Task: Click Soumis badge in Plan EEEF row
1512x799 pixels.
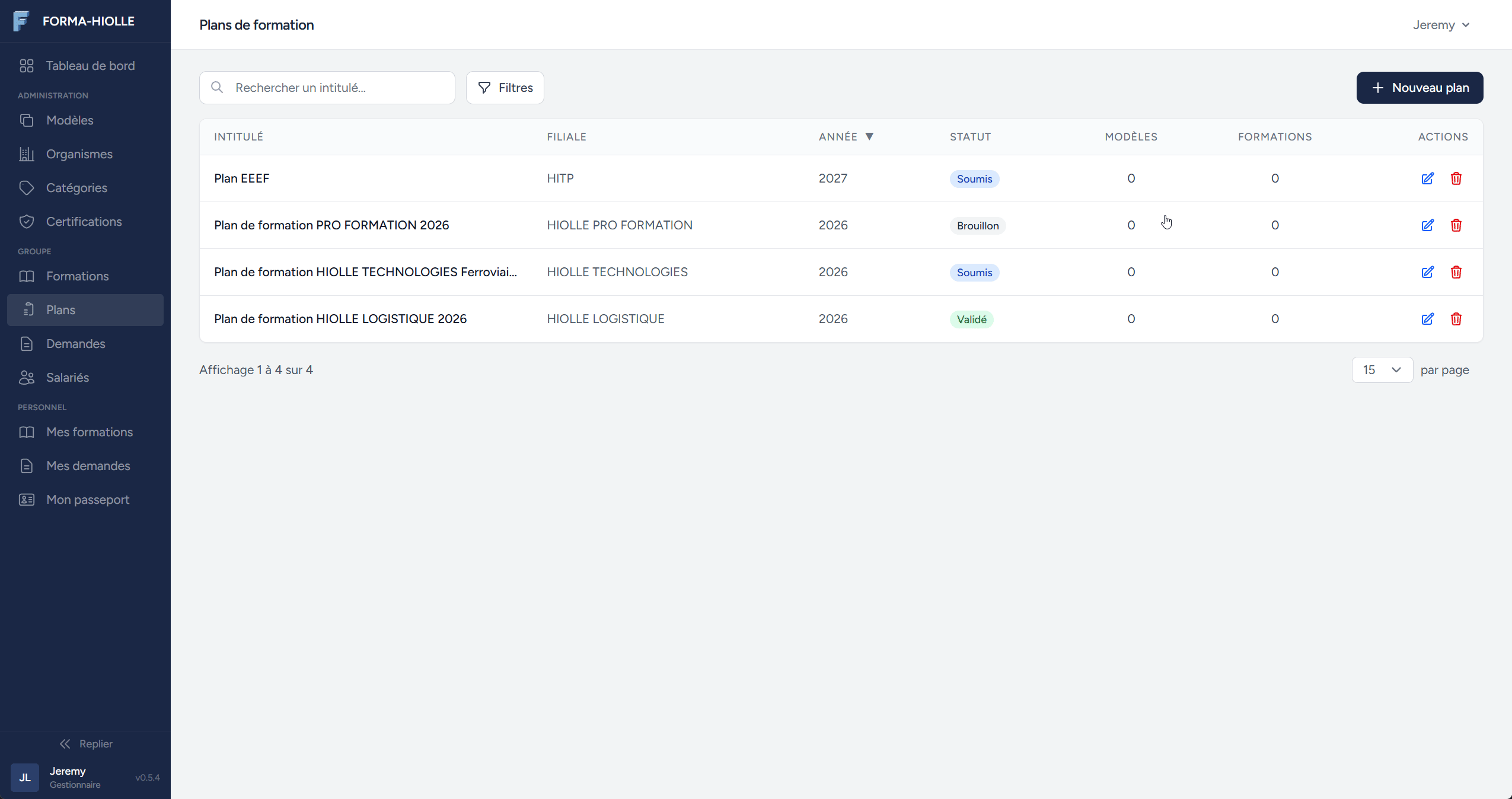Action: coord(974,179)
